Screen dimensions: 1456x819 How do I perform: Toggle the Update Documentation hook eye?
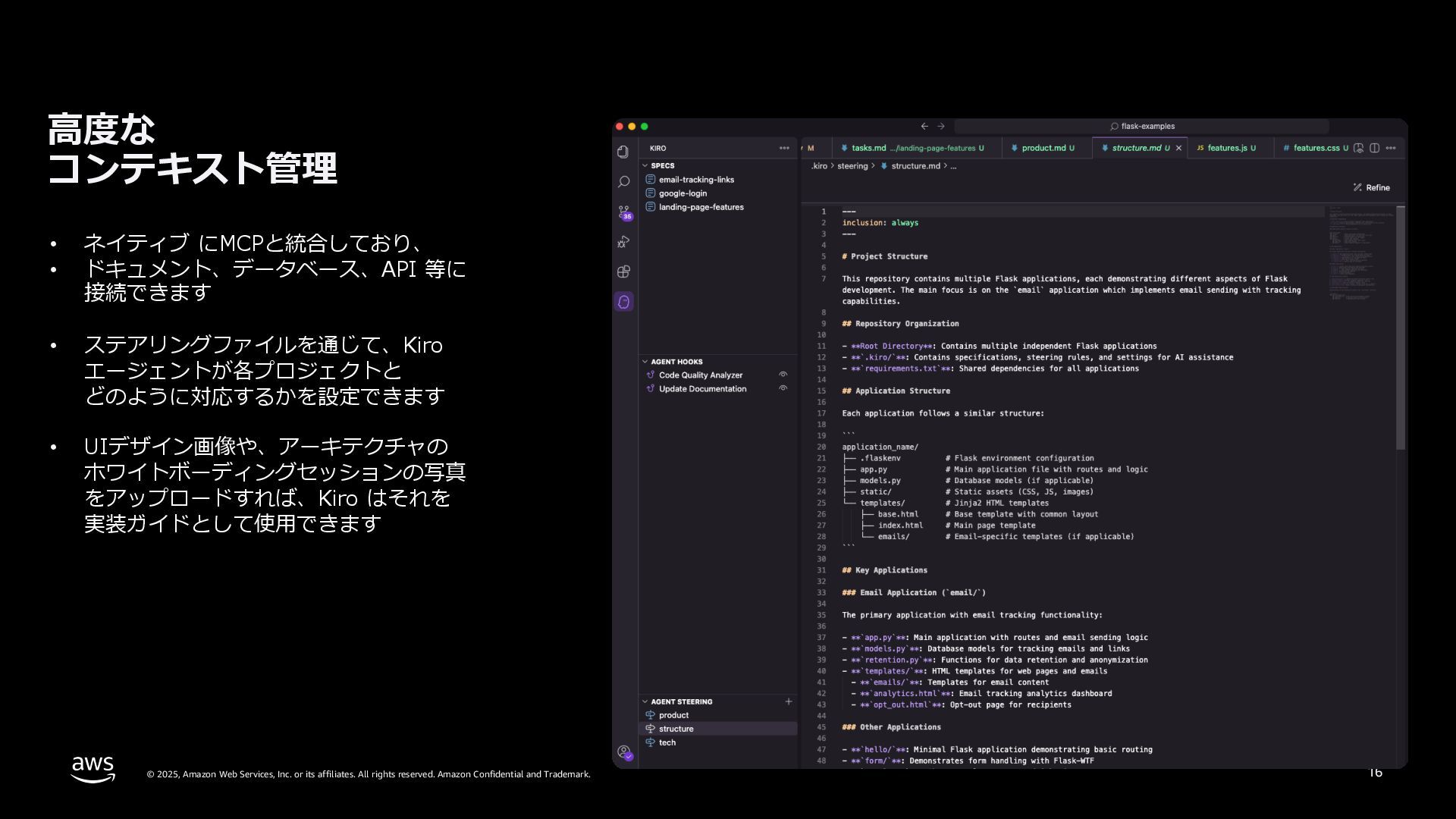pyautogui.click(x=783, y=388)
